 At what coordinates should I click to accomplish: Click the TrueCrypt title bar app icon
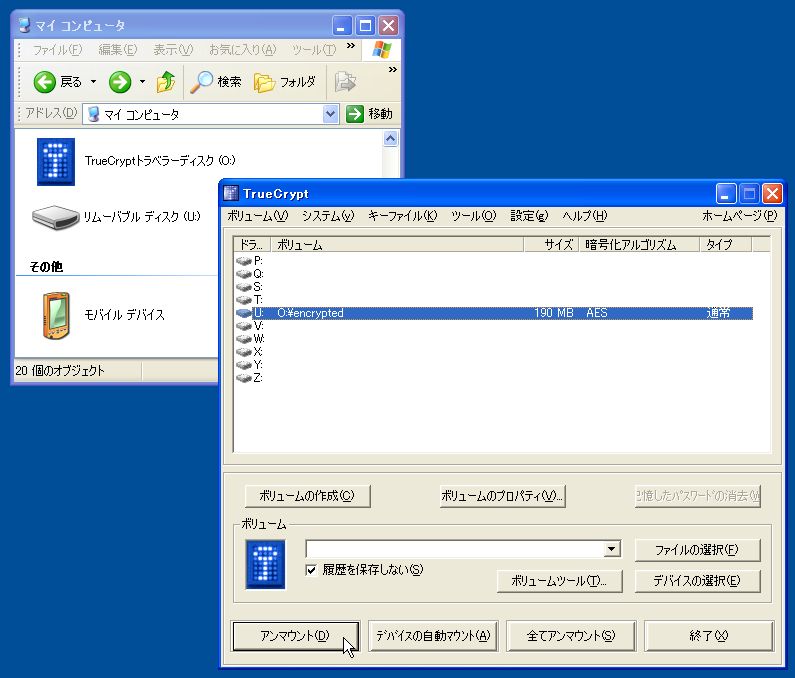tap(231, 193)
